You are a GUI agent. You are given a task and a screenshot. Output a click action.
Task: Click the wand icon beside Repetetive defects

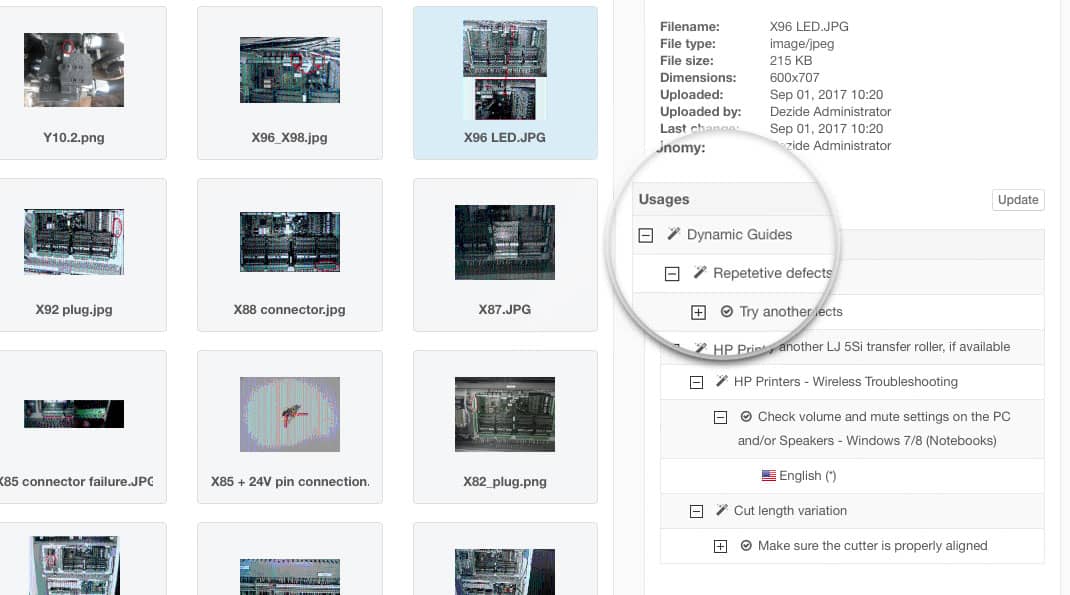pos(699,272)
